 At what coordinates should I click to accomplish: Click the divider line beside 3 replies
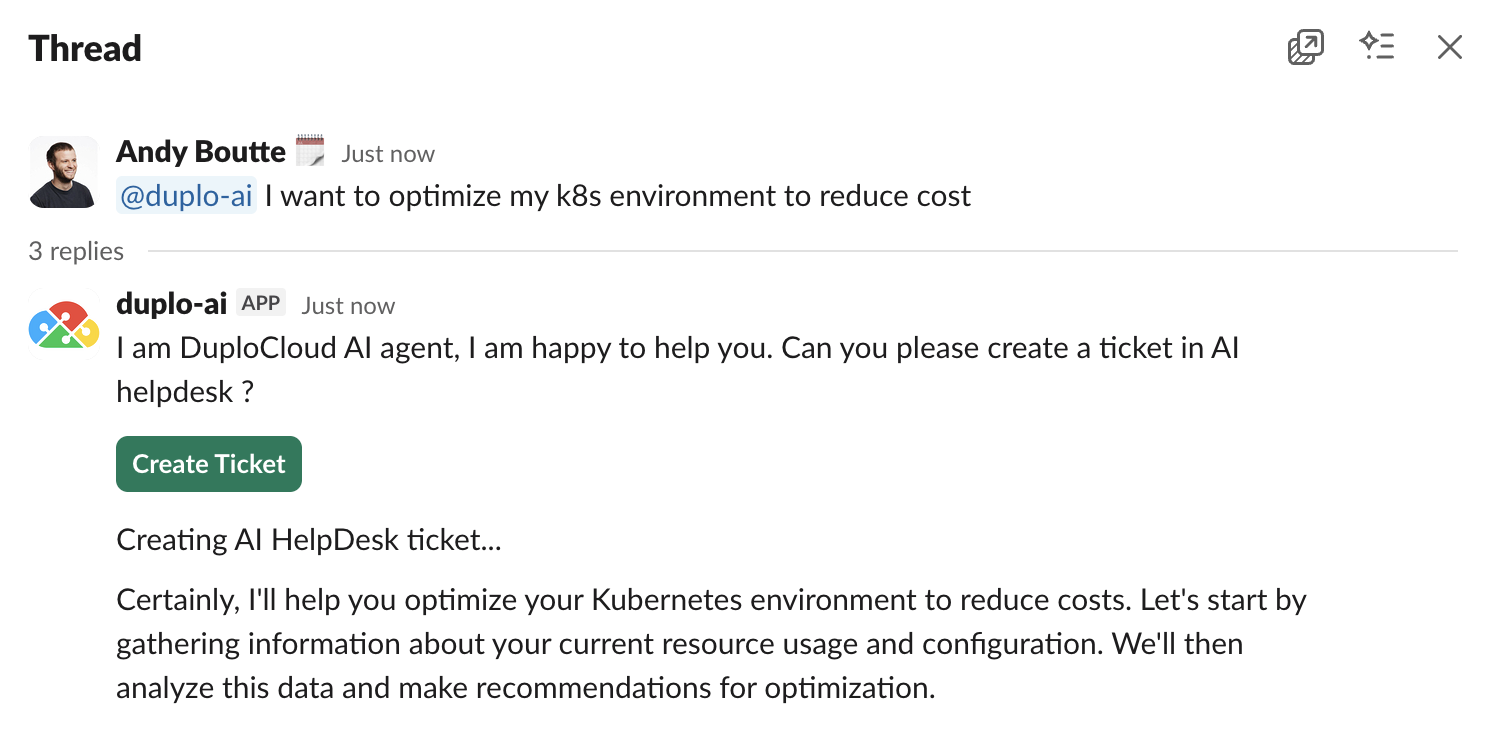click(x=800, y=249)
